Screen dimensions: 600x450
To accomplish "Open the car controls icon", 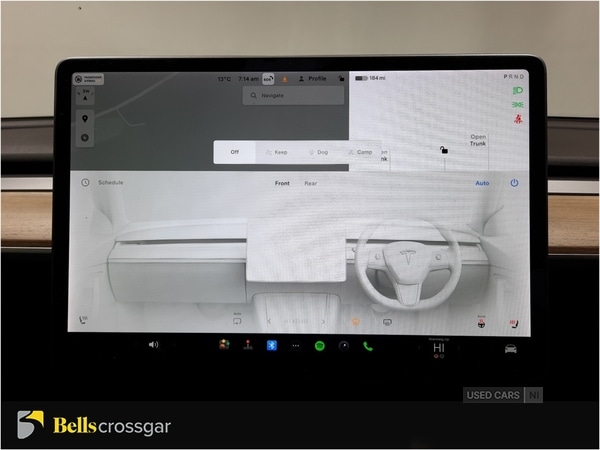I will 511,347.
